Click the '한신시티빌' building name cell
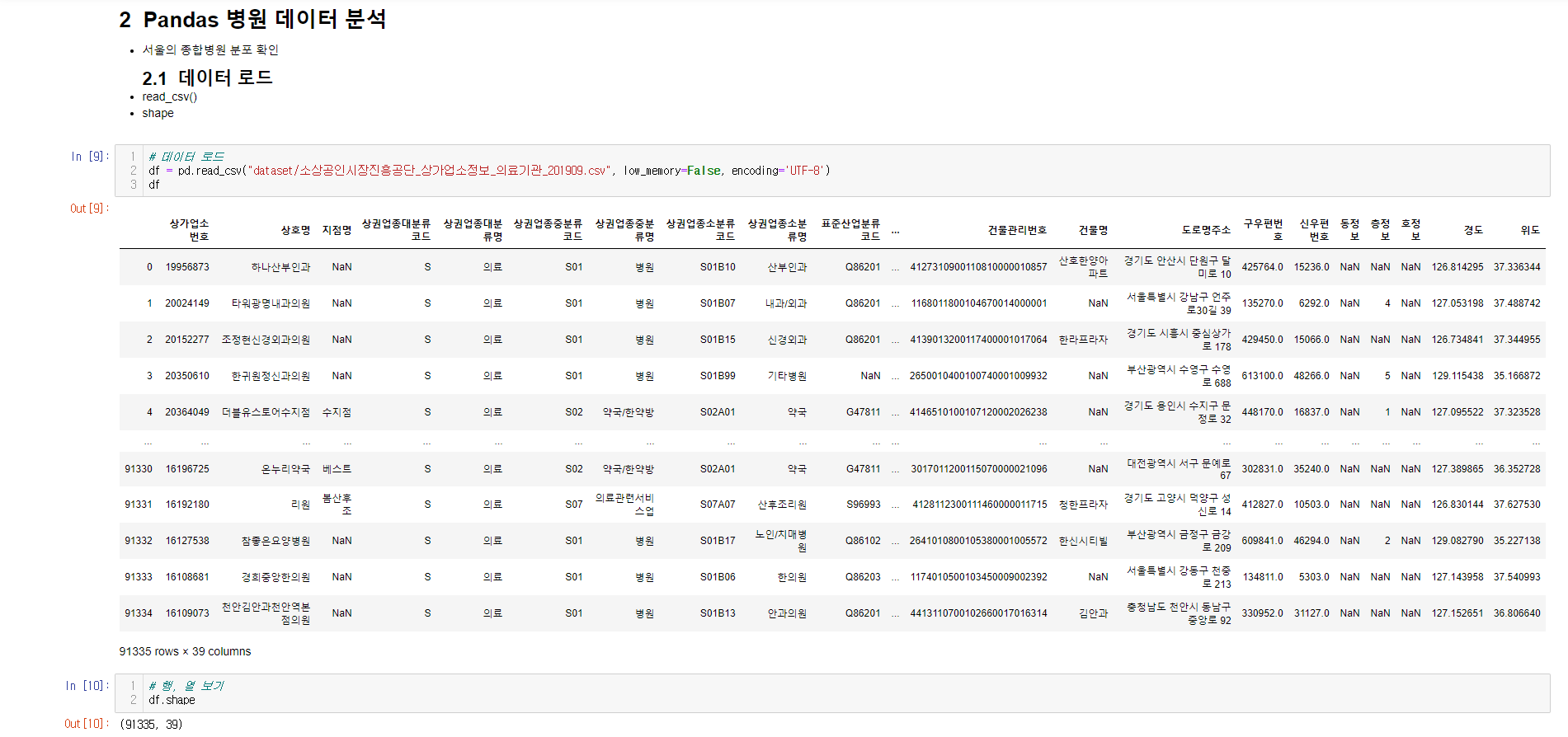 [1083, 541]
